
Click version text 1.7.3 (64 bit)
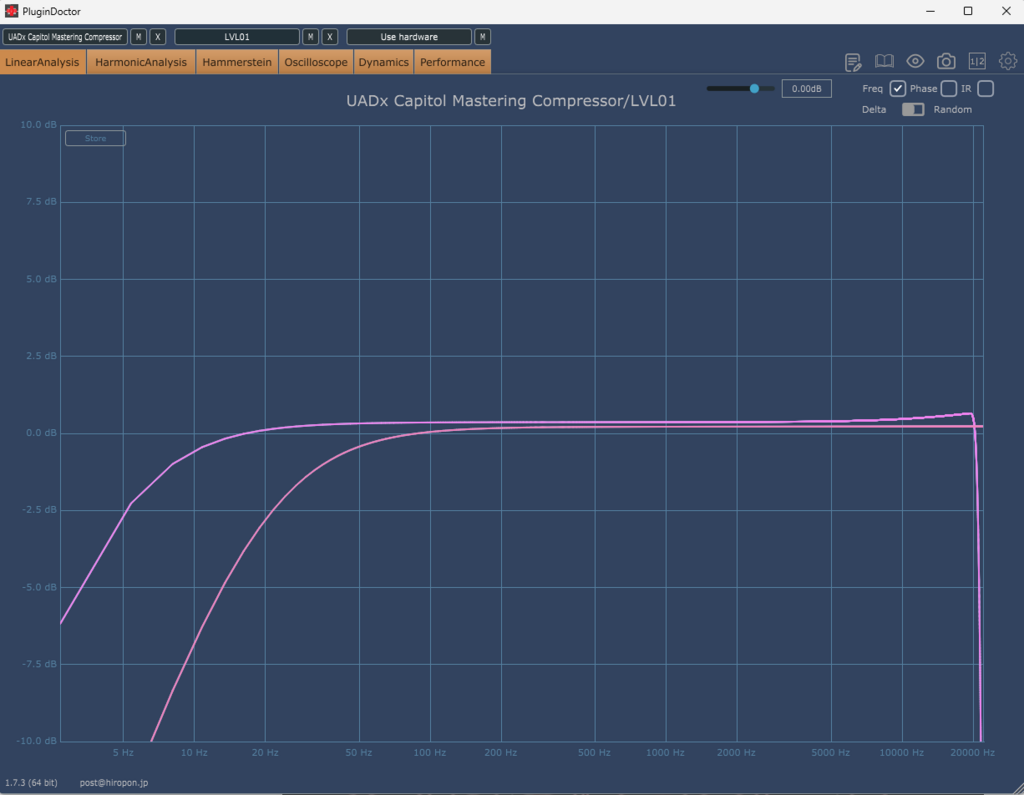pyautogui.click(x=31, y=783)
